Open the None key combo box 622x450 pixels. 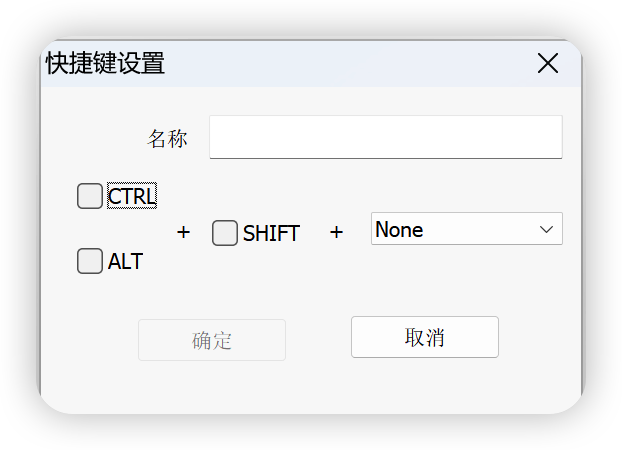click(x=466, y=229)
